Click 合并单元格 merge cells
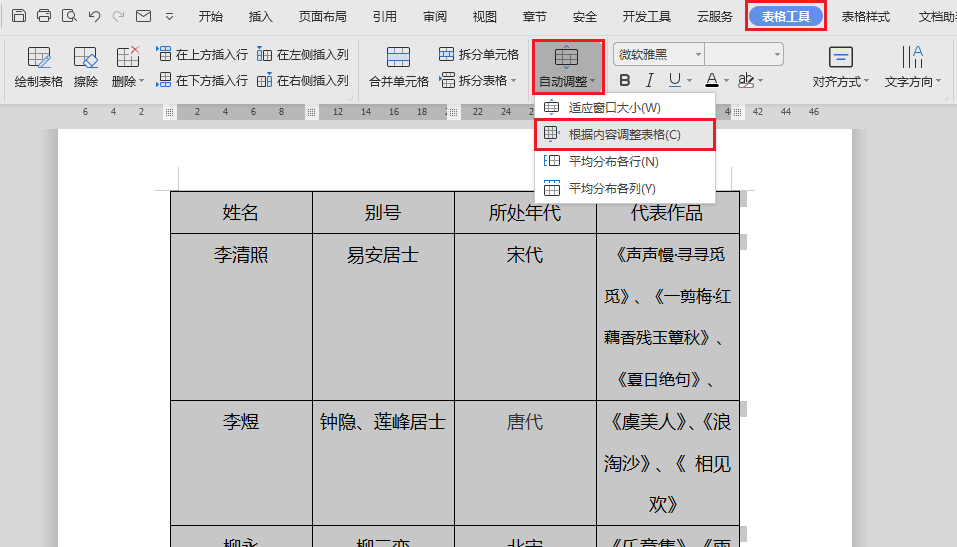Image resolution: width=957 pixels, height=547 pixels. pyautogui.click(x=399, y=67)
